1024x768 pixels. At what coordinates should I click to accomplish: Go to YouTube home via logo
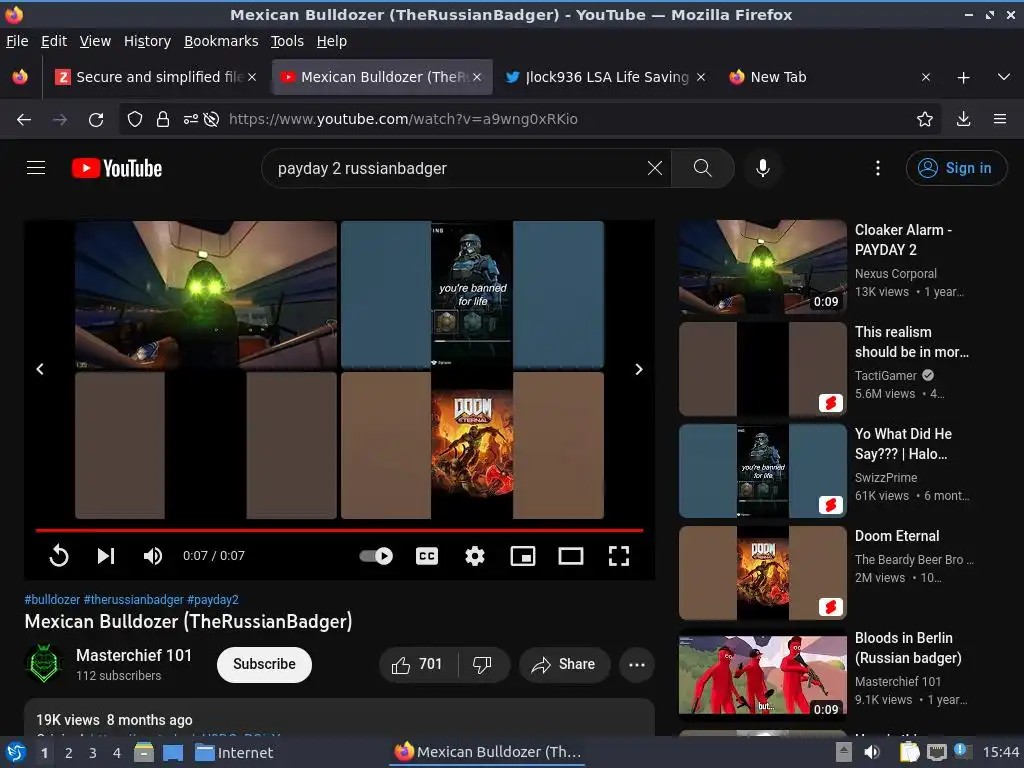click(x=117, y=168)
